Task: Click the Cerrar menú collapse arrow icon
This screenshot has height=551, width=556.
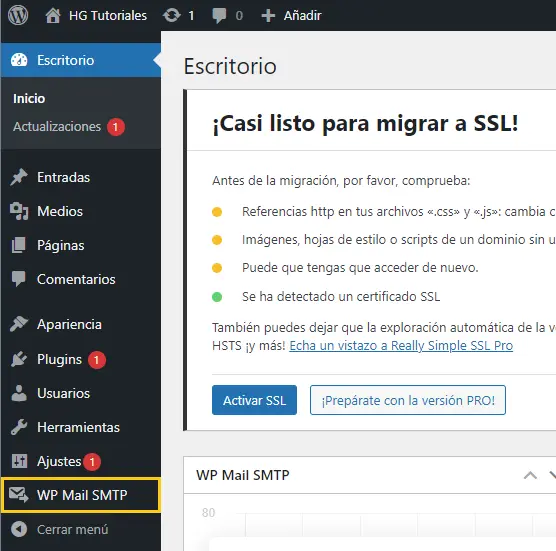Action: coord(19,529)
